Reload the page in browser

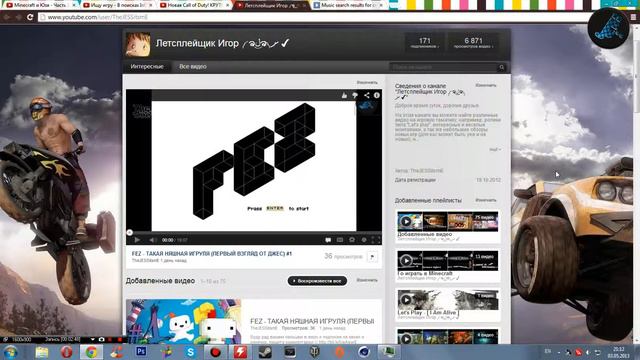(x=30, y=17)
